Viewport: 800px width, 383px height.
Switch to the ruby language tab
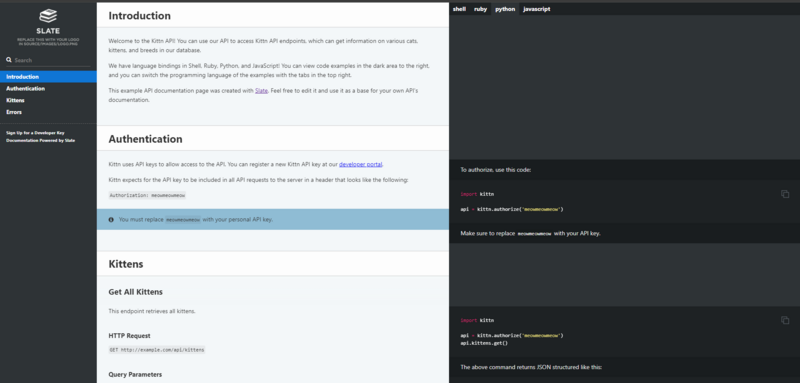480,9
